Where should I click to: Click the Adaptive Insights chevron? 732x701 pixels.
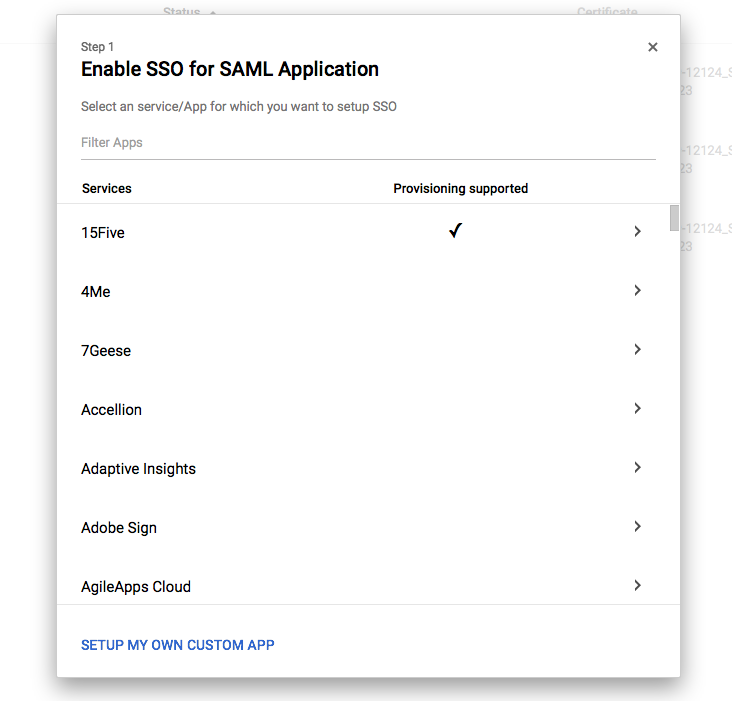(637, 468)
